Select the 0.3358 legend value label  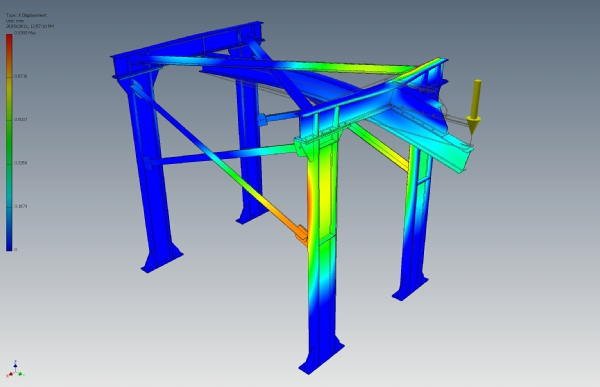pos(20,163)
